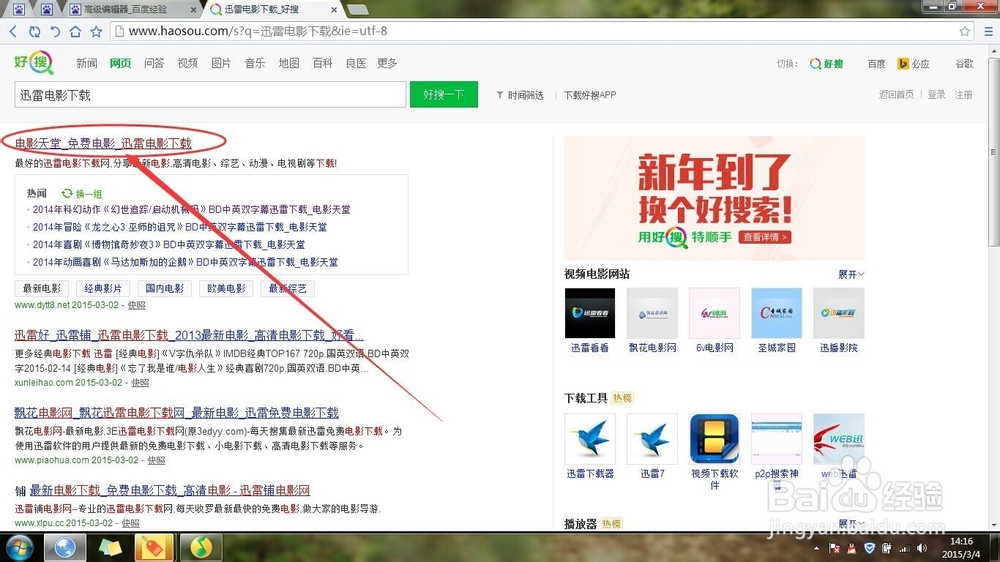Open the file explorer taskbar icon
1000x562 pixels.
(110, 547)
